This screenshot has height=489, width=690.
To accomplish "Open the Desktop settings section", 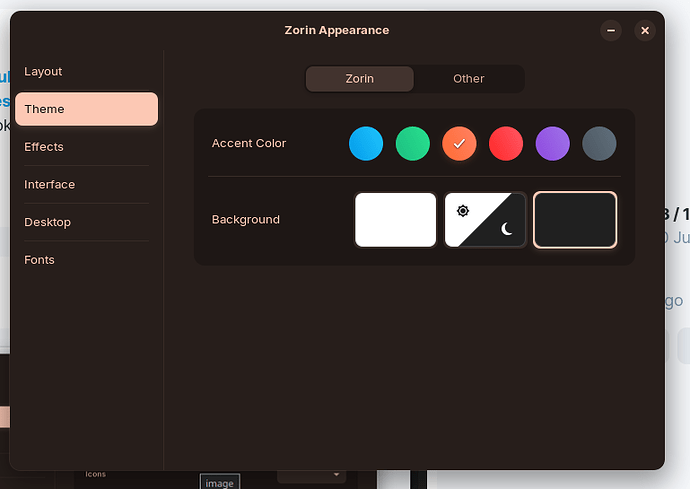I will [86, 222].
